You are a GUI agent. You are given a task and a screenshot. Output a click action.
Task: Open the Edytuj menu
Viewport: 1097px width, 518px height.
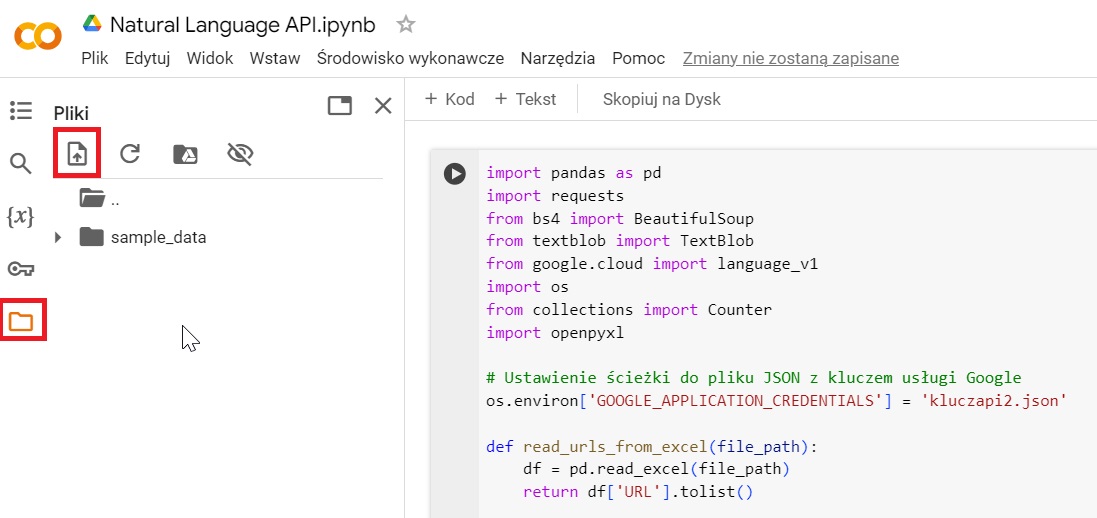pyautogui.click(x=148, y=59)
